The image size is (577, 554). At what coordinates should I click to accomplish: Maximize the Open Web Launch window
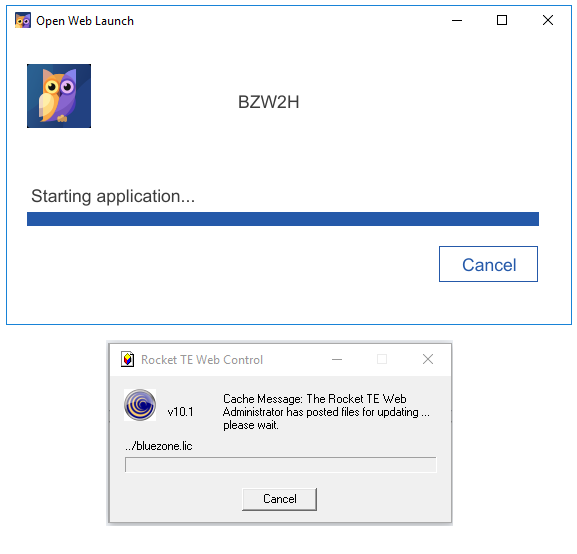502,20
